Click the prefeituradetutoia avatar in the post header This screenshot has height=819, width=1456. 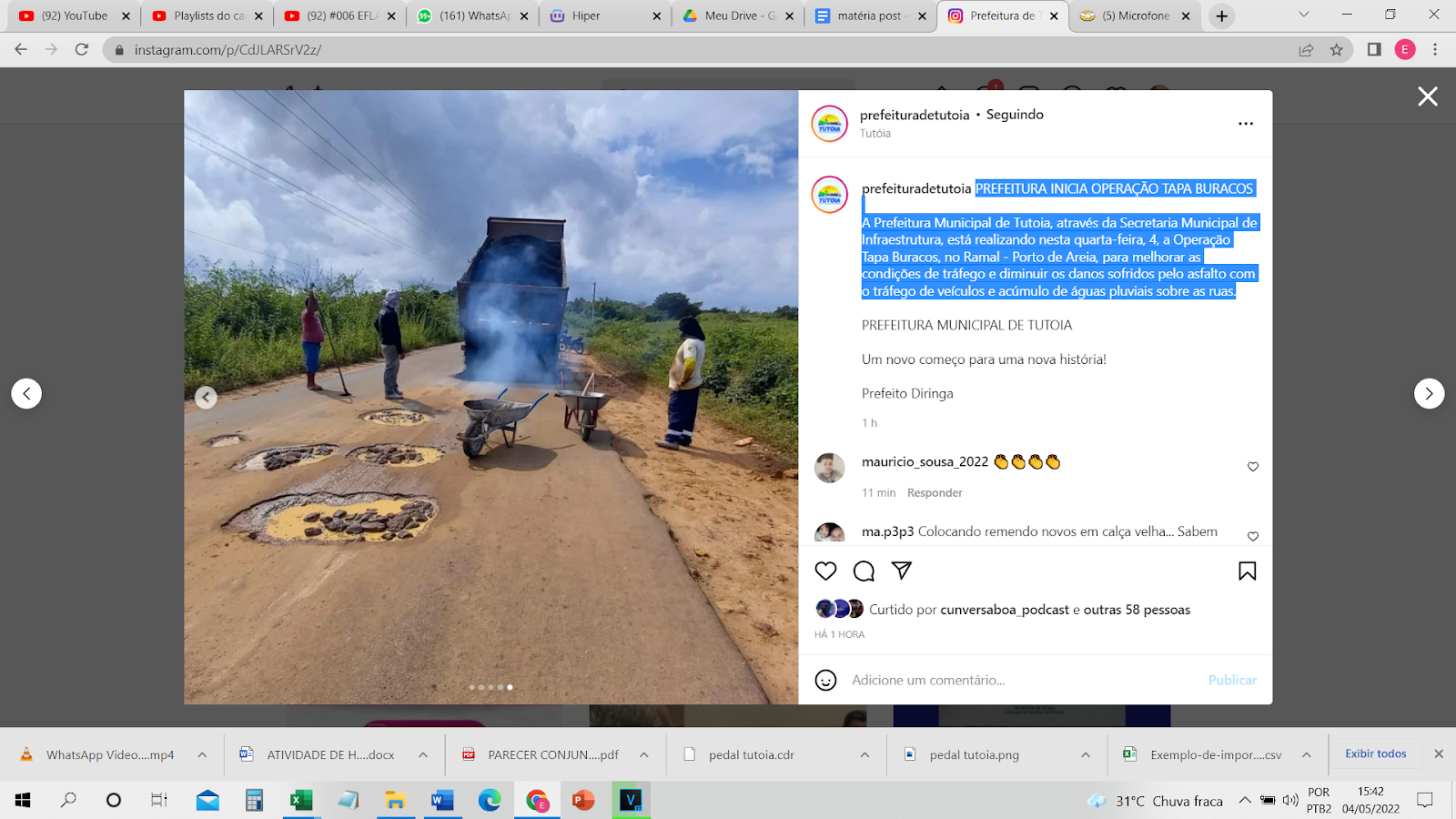pyautogui.click(x=829, y=124)
